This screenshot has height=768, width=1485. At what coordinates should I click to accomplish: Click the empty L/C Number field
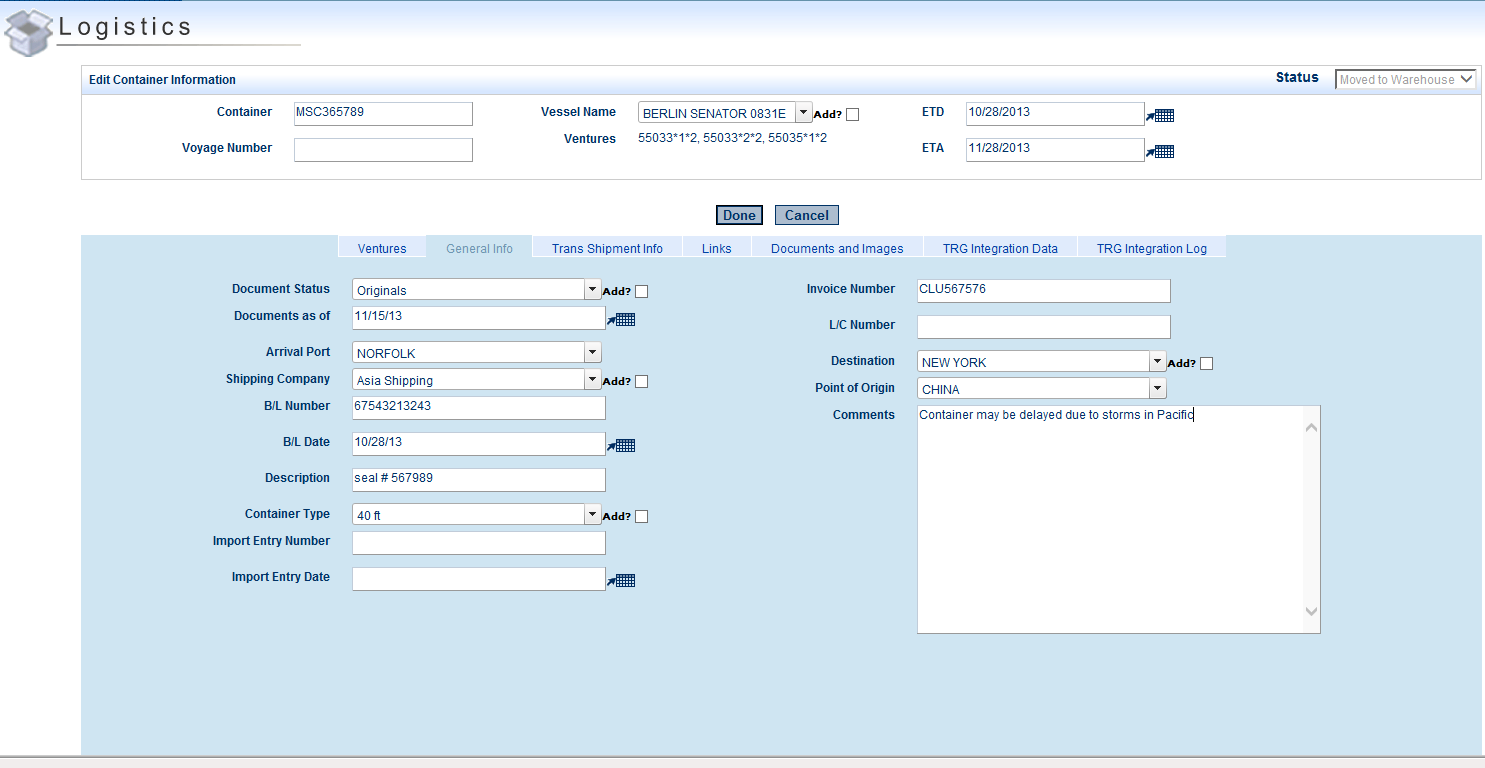[1043, 326]
